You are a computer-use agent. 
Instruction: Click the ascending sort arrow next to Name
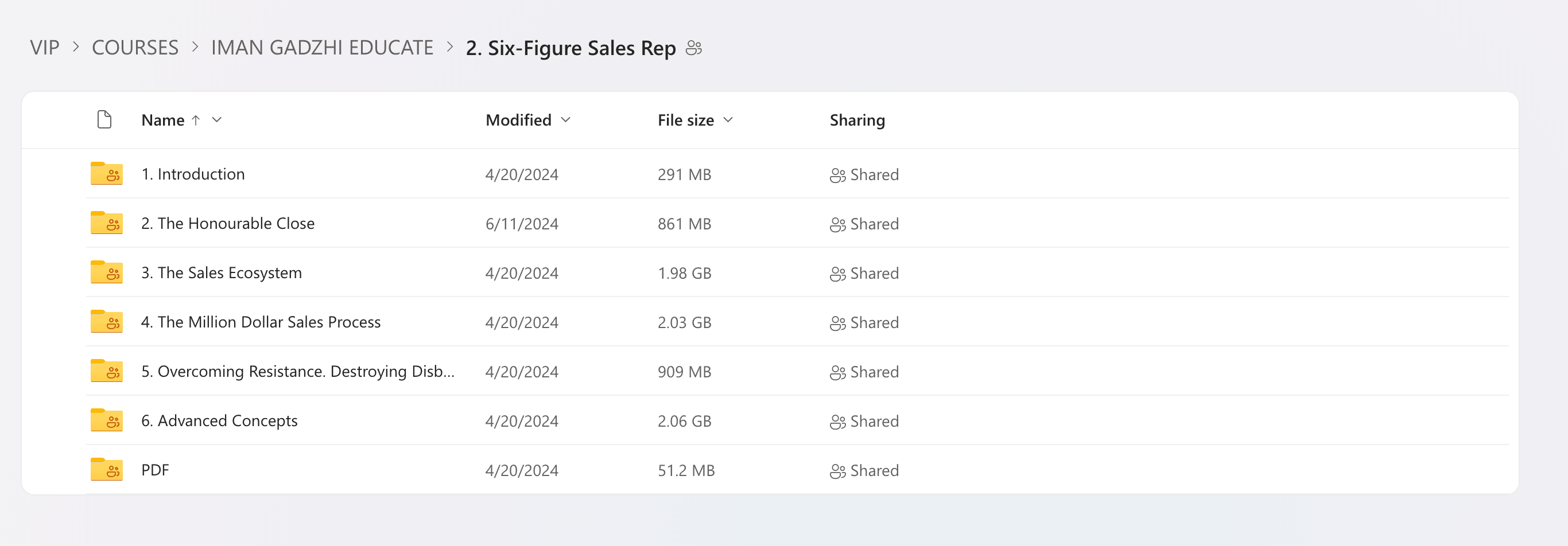tap(195, 120)
